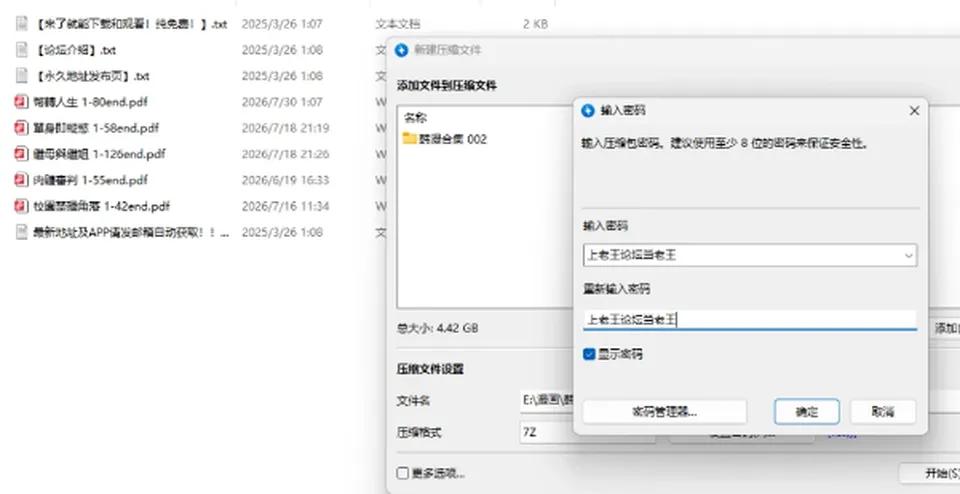
Task: Click inside the 输入密码 password field
Action: click(x=750, y=255)
